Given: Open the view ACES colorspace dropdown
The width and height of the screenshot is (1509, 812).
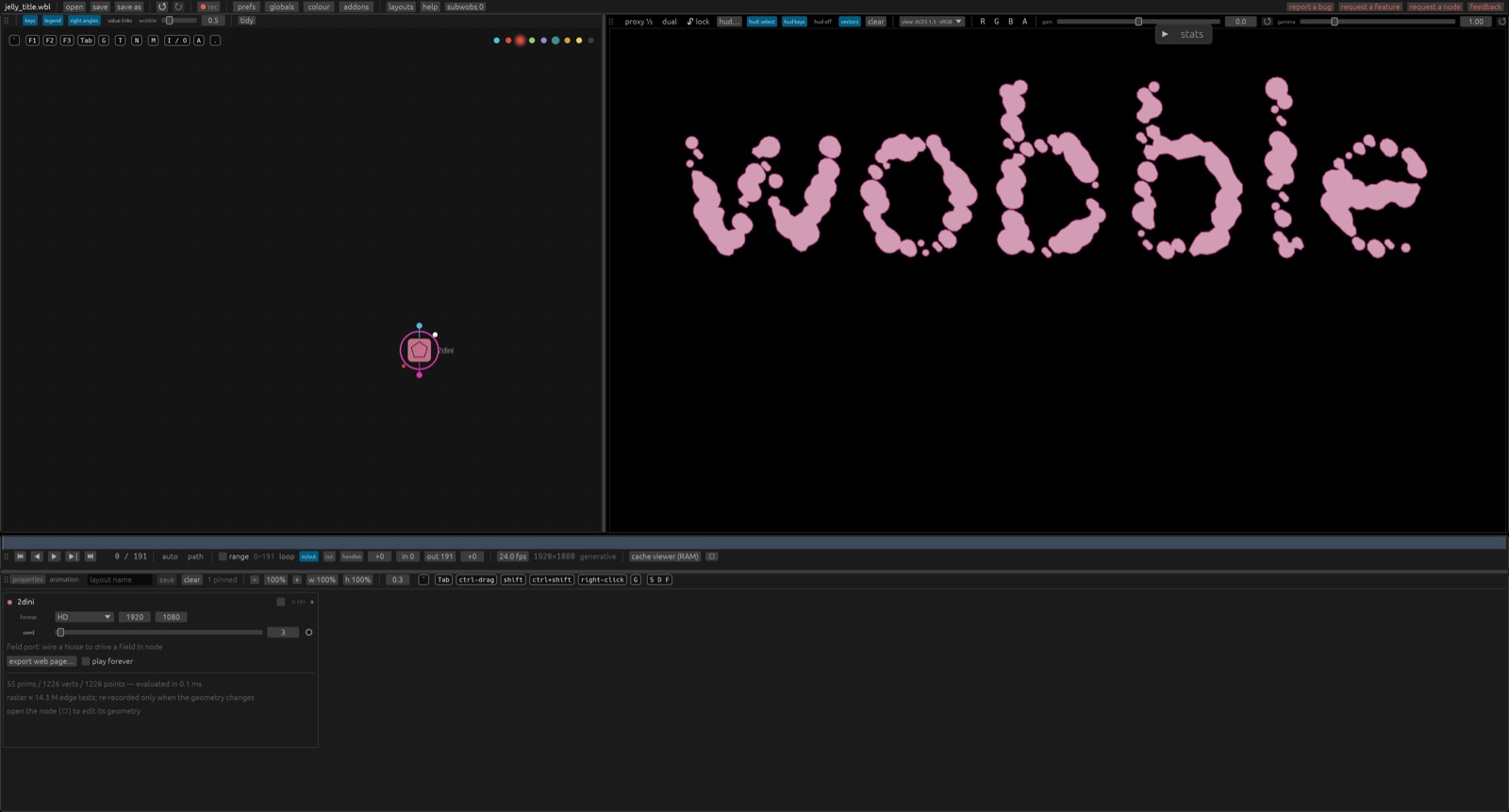Looking at the screenshot, I should 932,22.
